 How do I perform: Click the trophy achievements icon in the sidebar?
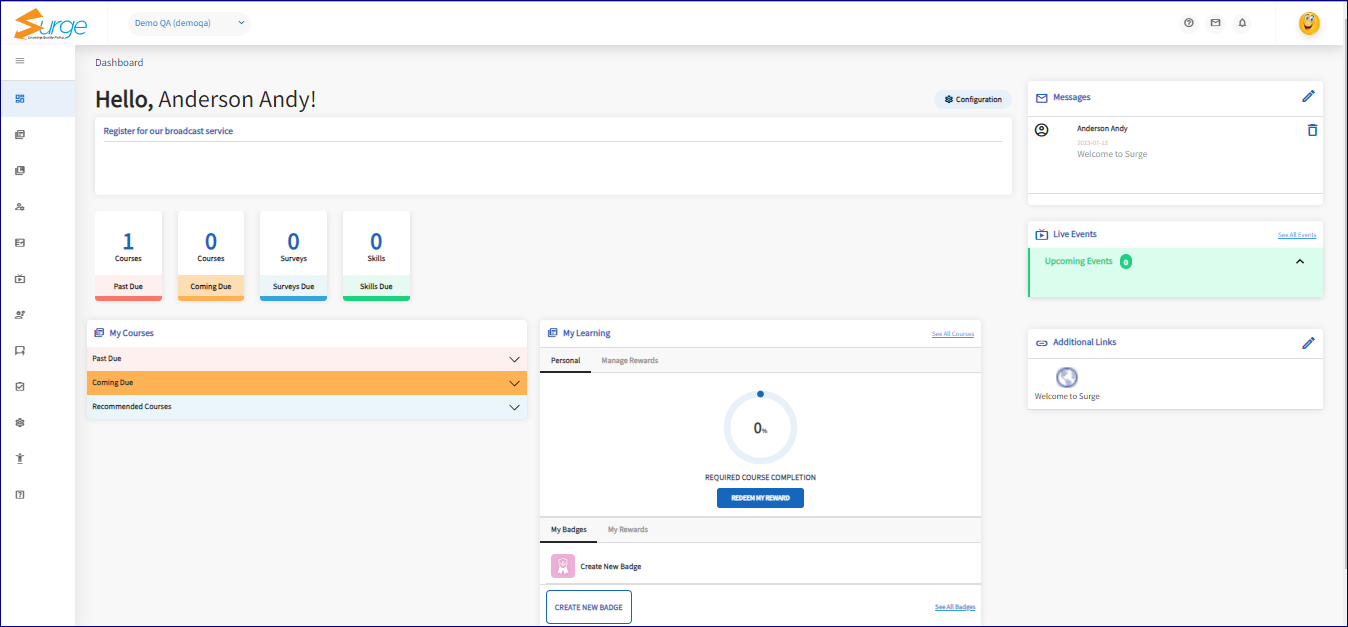19,458
